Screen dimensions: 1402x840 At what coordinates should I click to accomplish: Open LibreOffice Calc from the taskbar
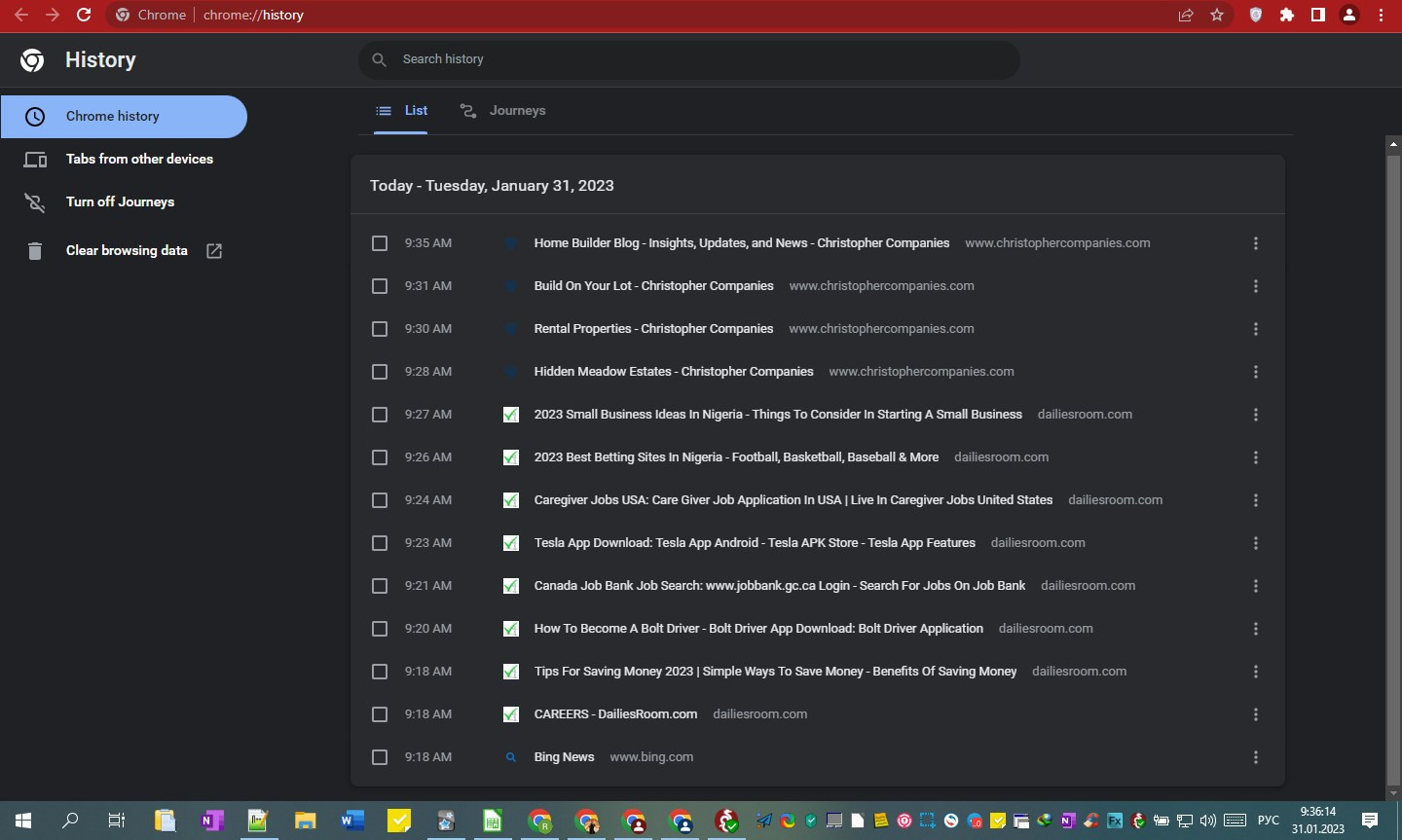tap(493, 821)
